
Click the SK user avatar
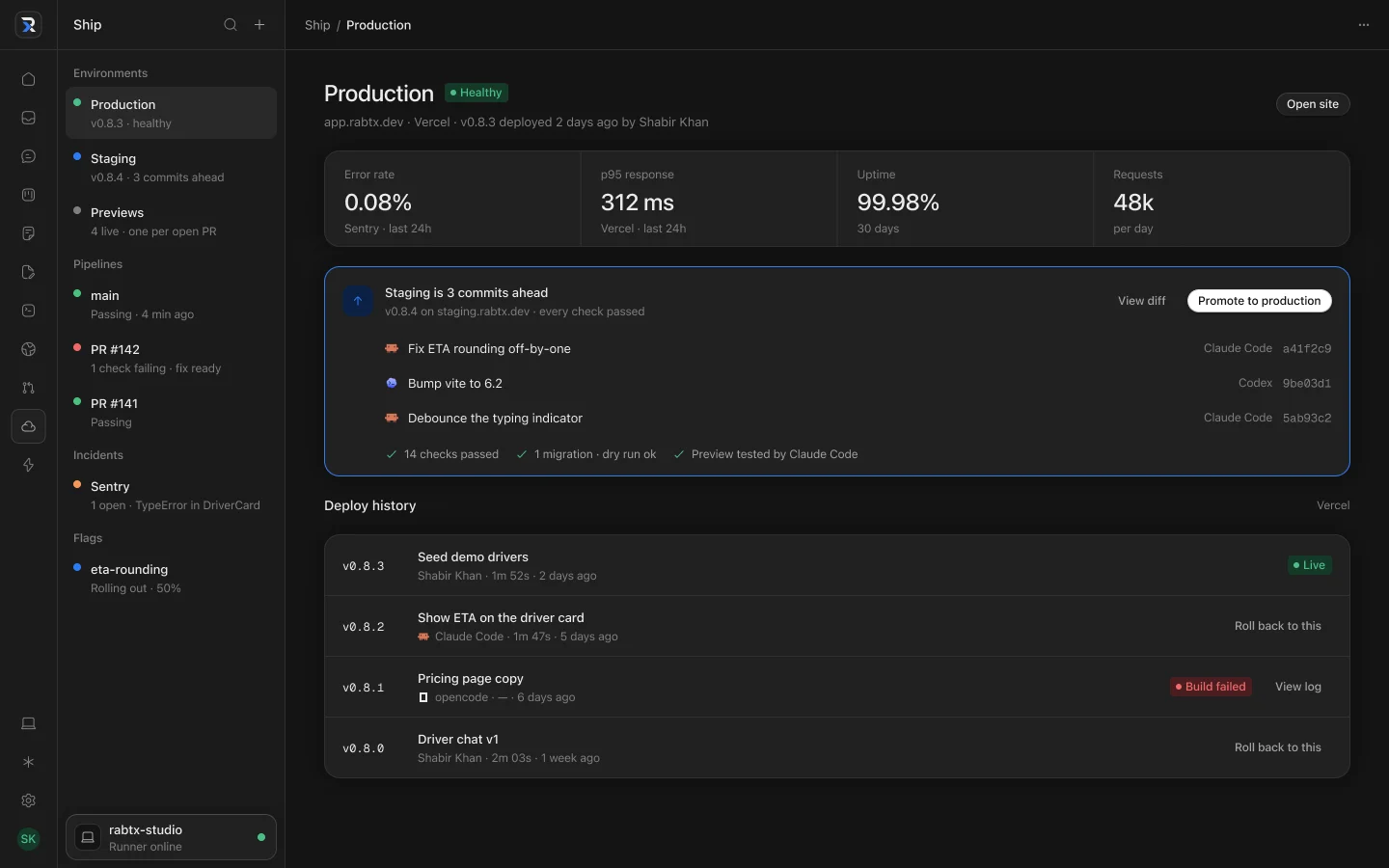pos(28,839)
